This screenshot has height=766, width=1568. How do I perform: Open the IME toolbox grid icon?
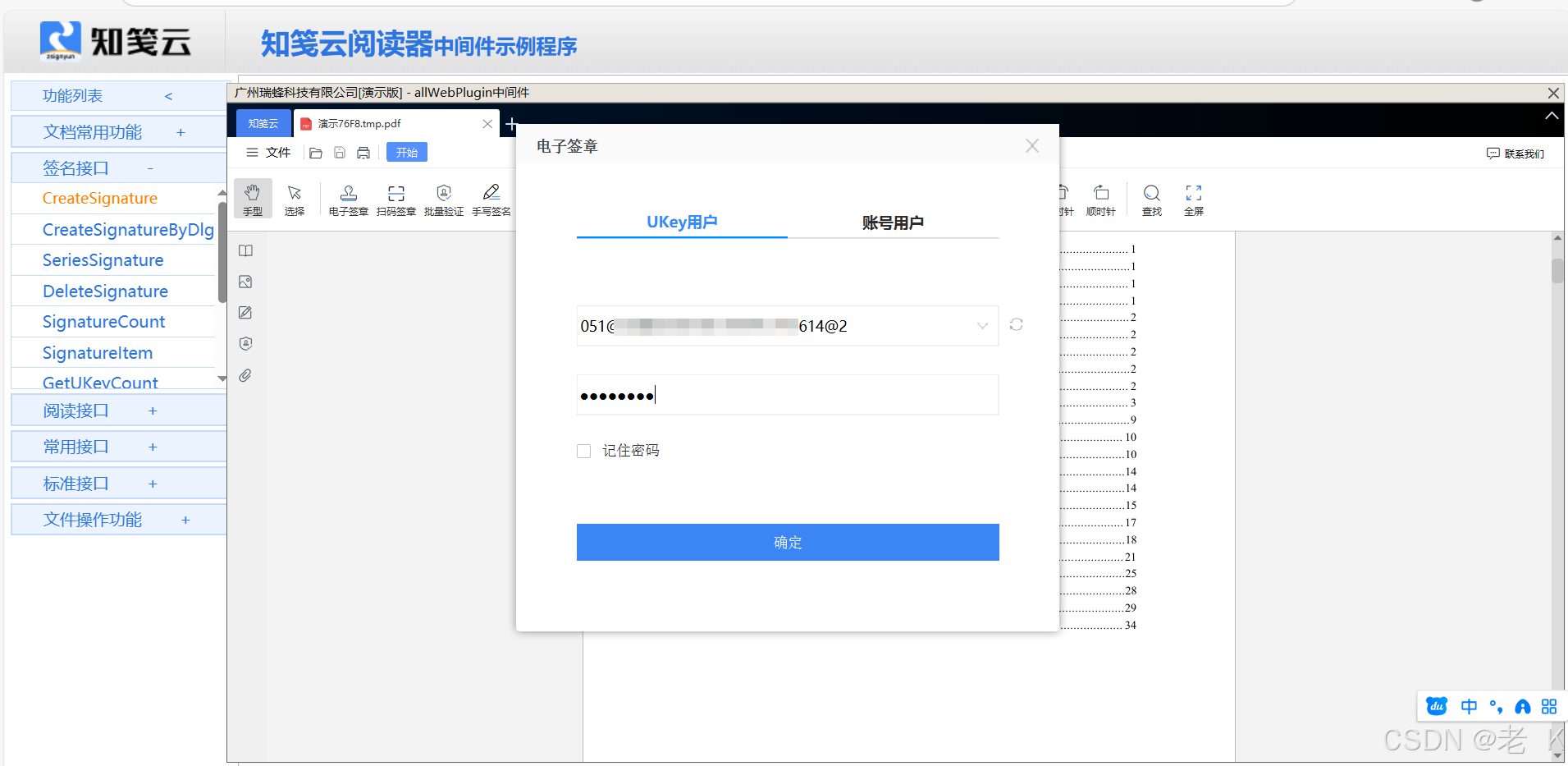pyautogui.click(x=1549, y=706)
